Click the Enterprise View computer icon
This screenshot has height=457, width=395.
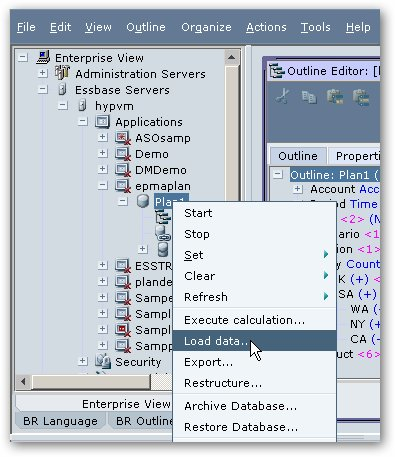43,57
